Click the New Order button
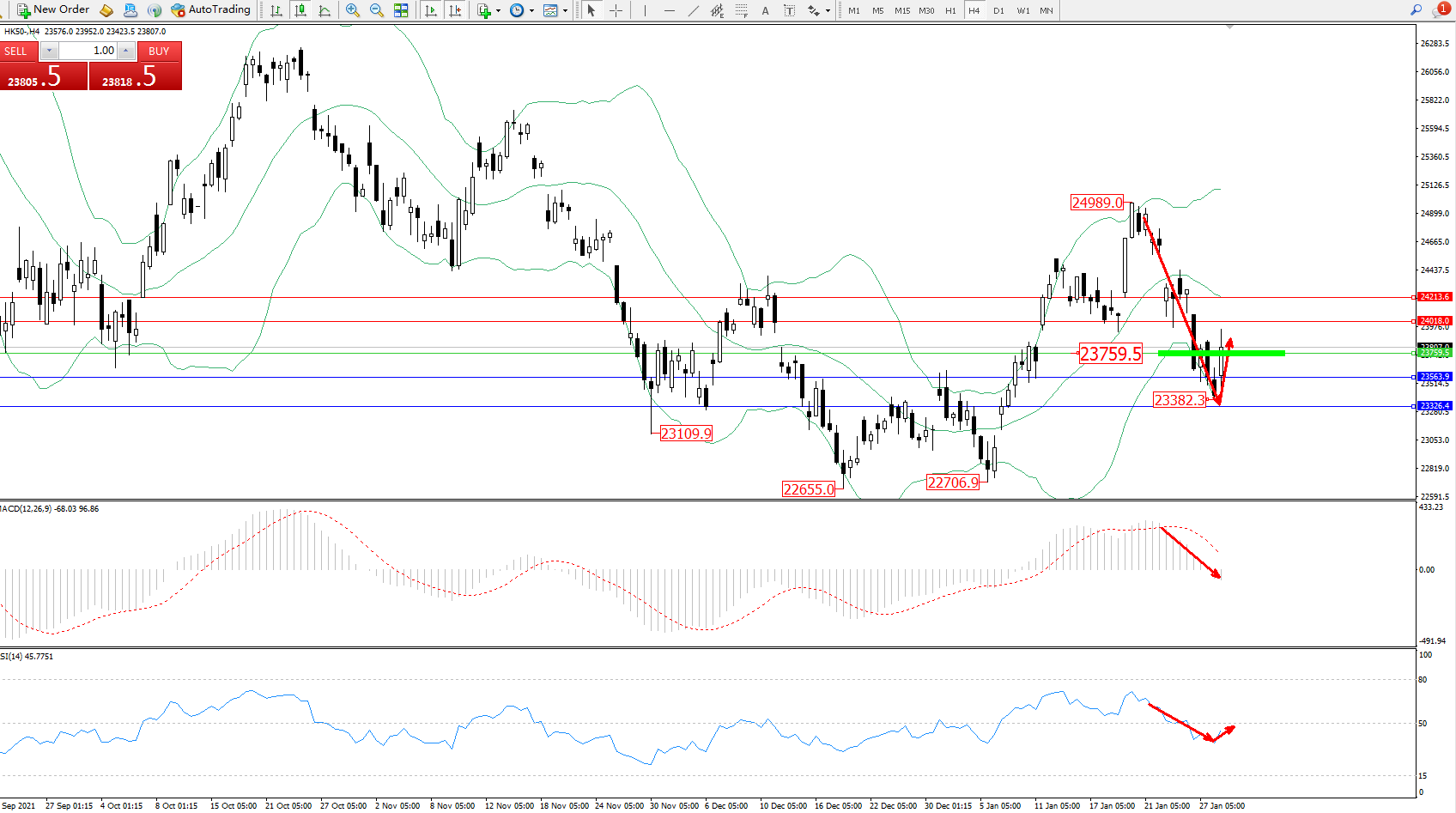This screenshot has height=813, width=1456. pyautogui.click(x=53, y=9)
